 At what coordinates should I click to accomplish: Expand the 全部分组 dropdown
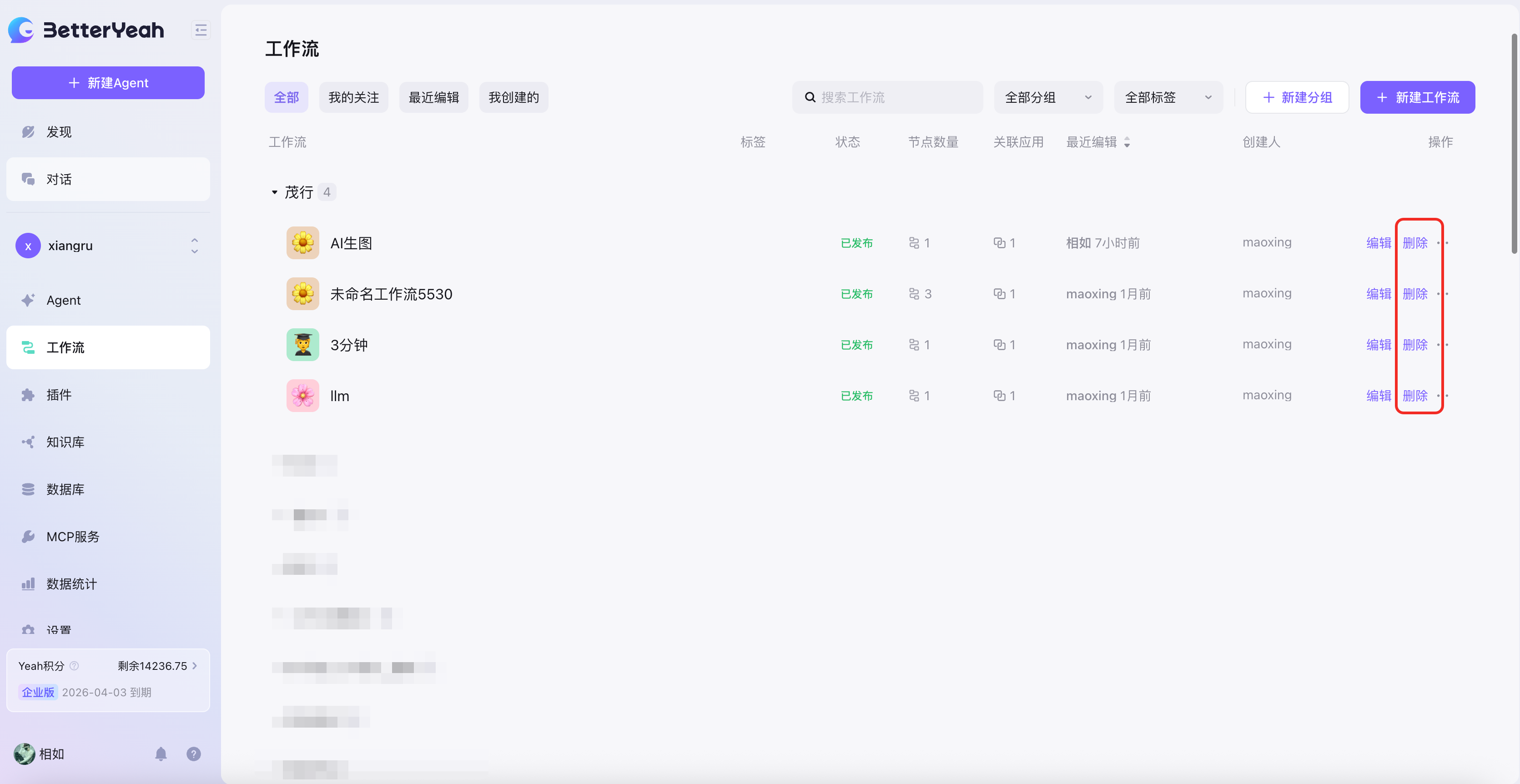point(1048,97)
